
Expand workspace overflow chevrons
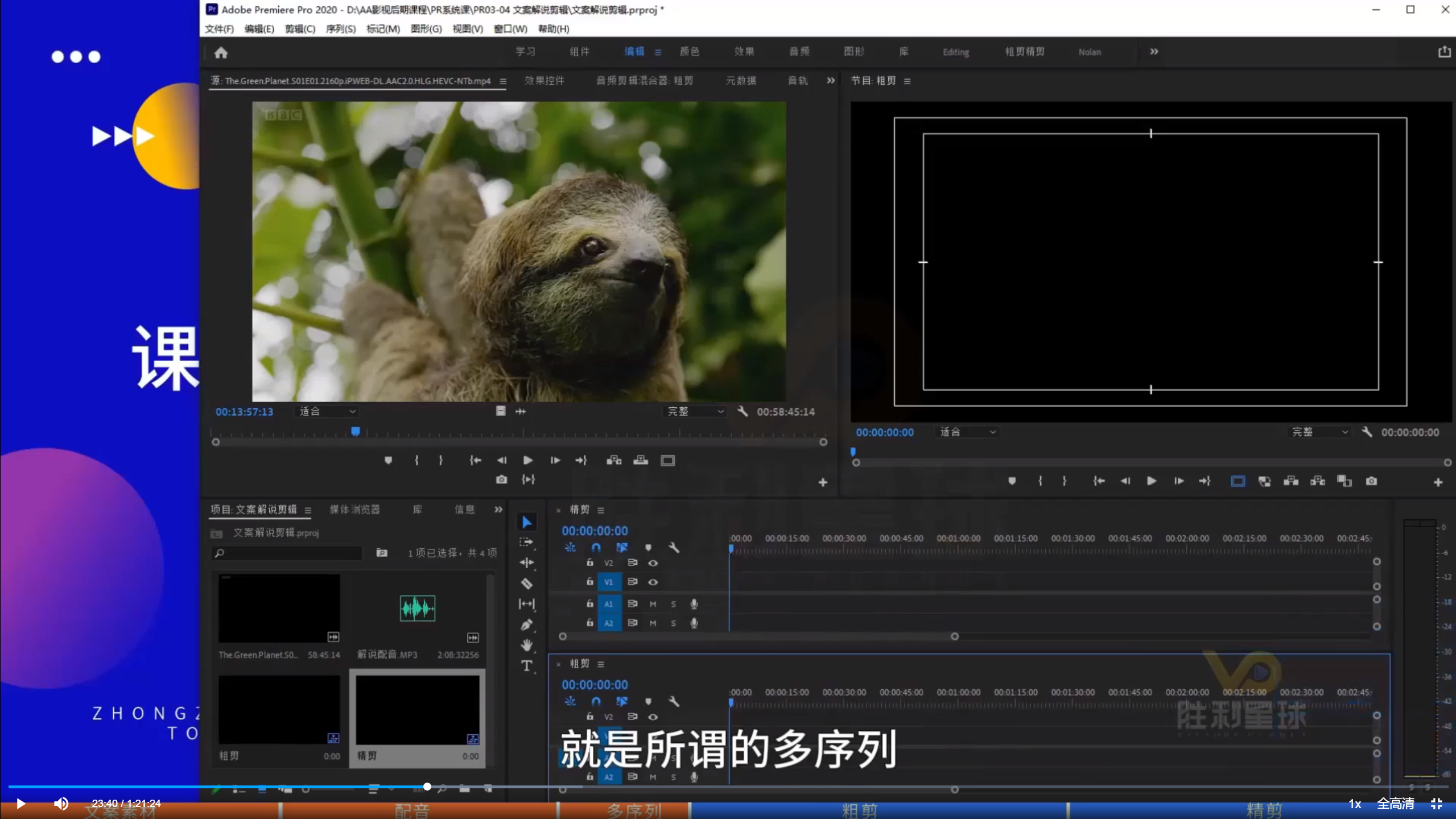click(x=1154, y=52)
